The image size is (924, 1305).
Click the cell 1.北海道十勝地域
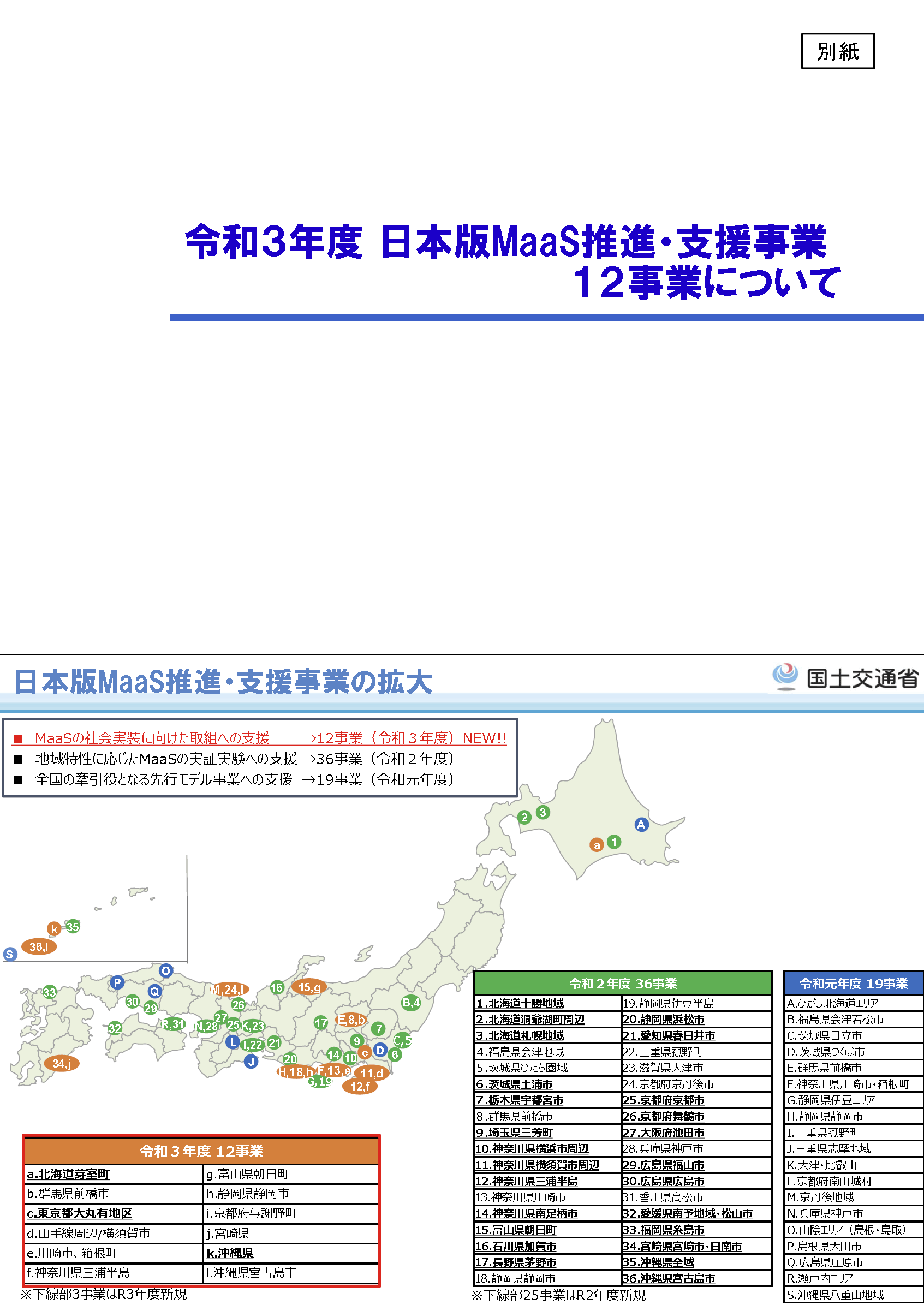pyautogui.click(x=547, y=1004)
